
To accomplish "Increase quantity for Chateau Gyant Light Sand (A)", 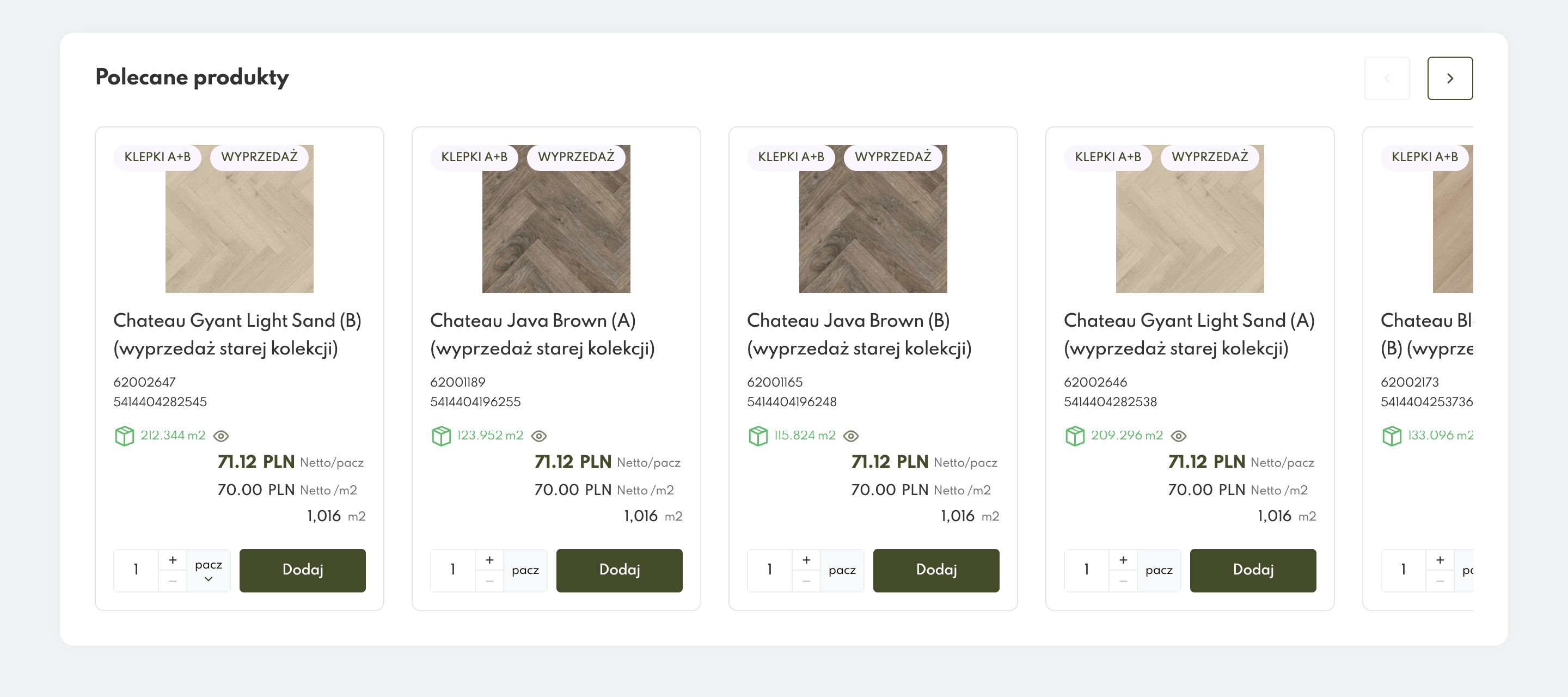I will pos(1123,559).
